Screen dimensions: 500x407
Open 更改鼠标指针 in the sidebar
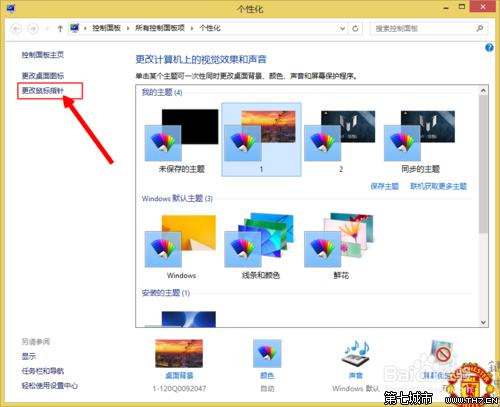[x=43, y=90]
